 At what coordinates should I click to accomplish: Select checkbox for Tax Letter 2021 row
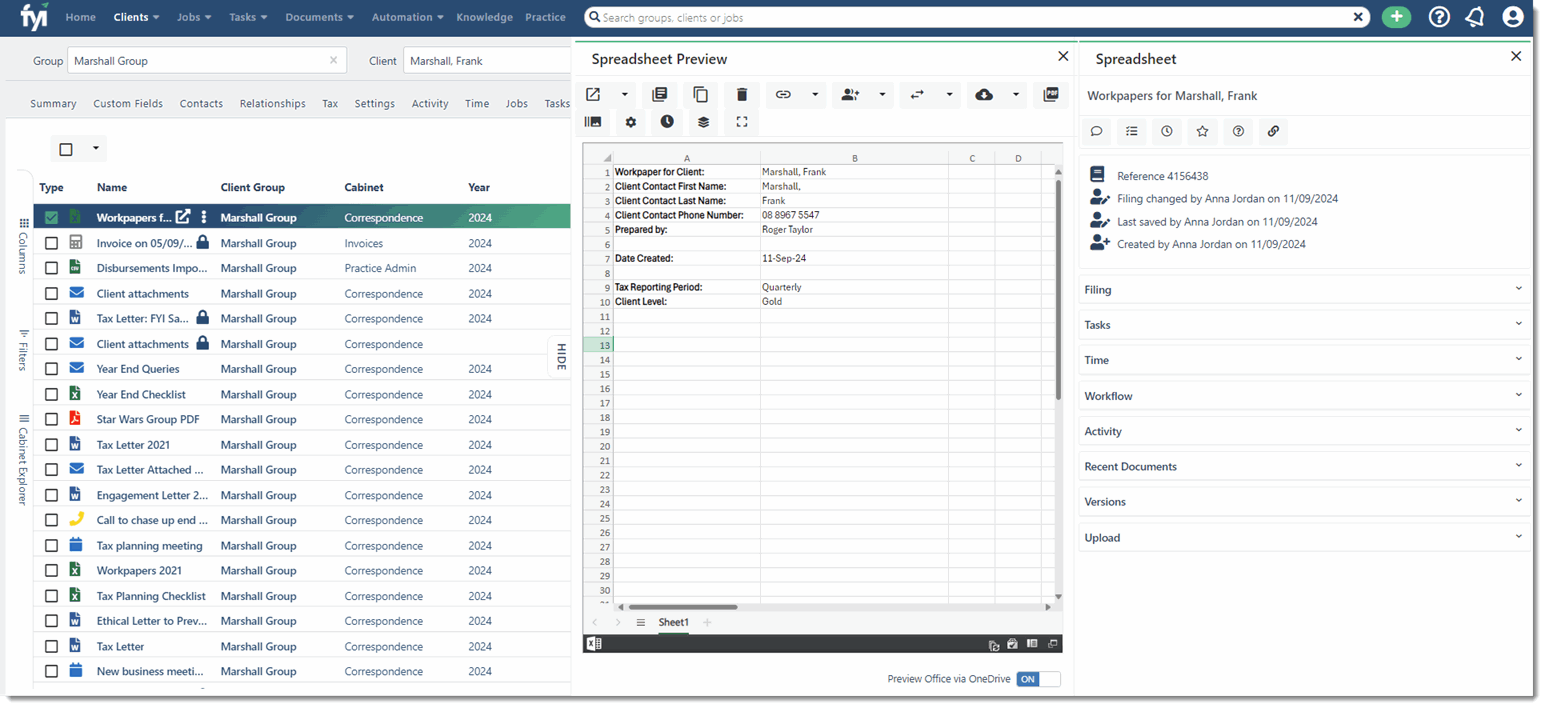pos(51,445)
